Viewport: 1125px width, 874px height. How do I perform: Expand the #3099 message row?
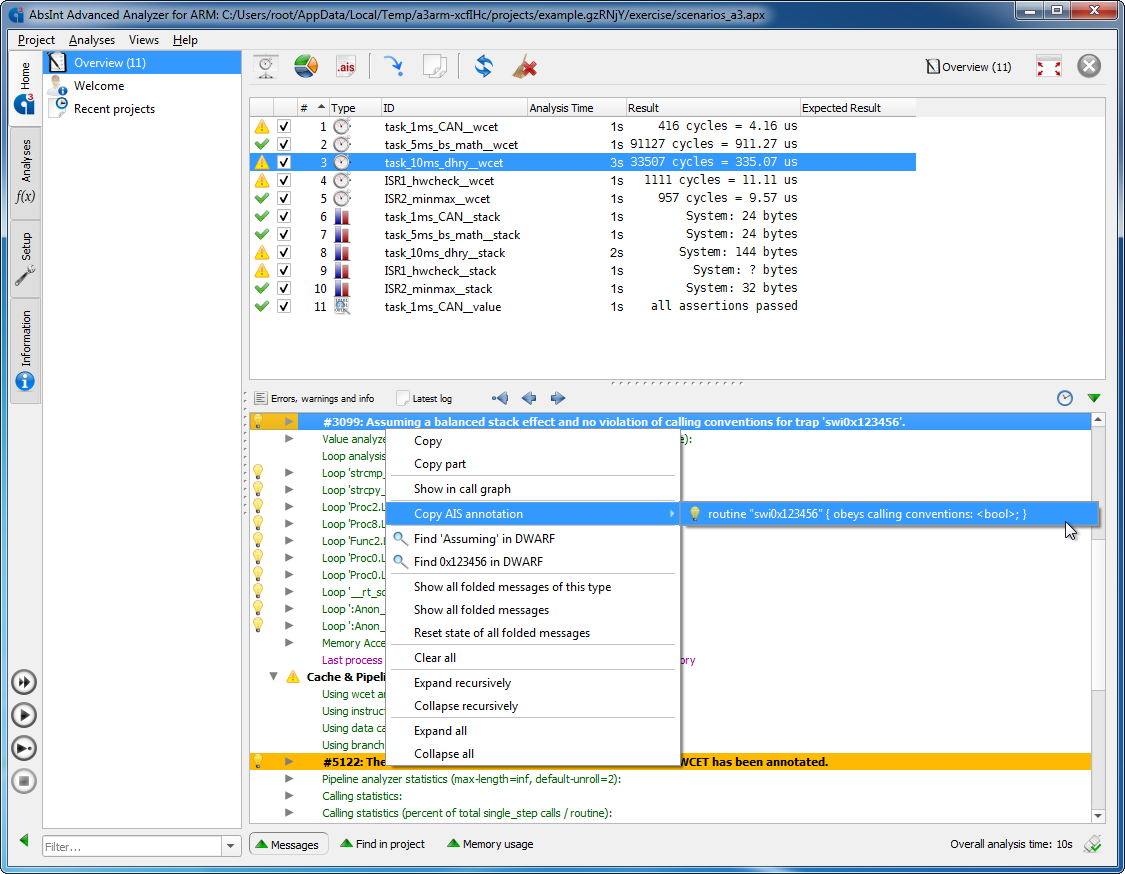pos(289,421)
